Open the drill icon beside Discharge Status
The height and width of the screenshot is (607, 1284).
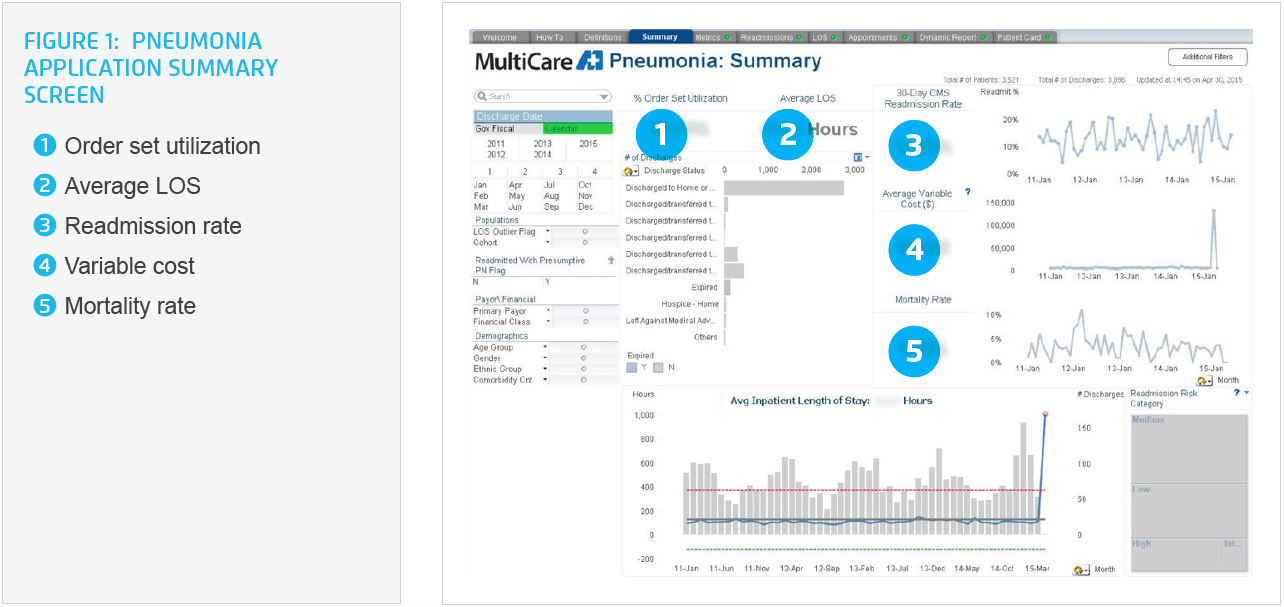pos(629,171)
